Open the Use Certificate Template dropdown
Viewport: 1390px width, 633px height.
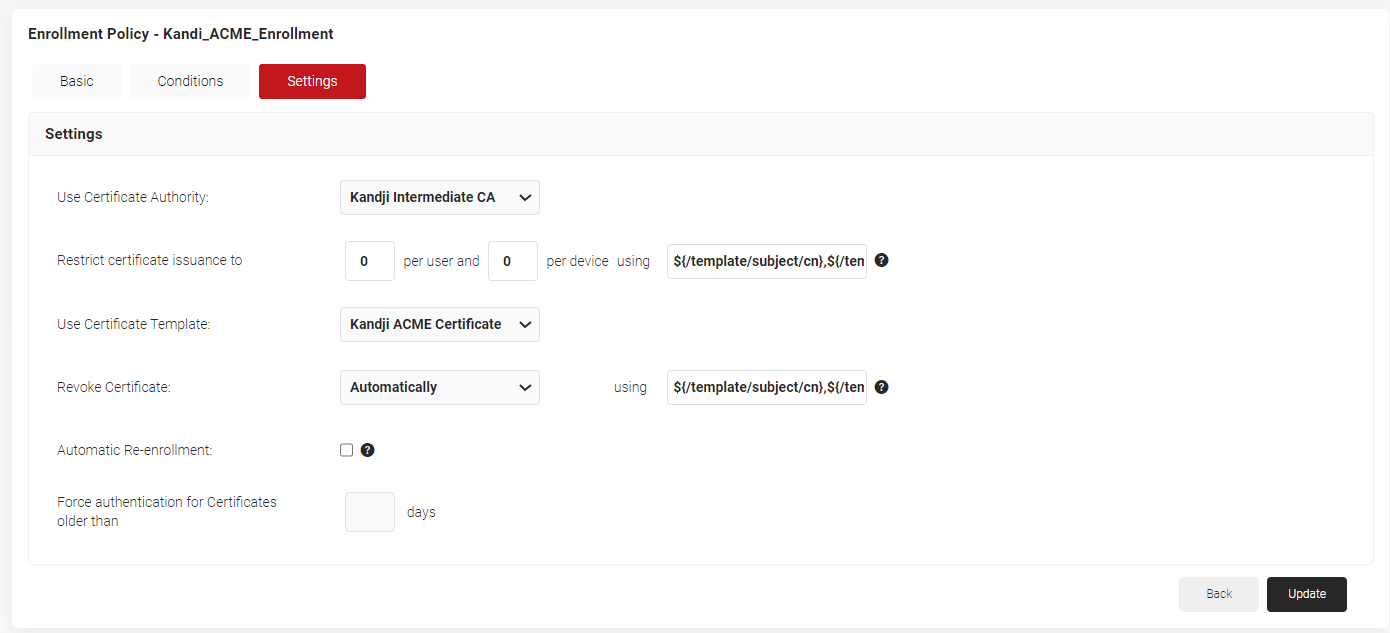click(440, 324)
